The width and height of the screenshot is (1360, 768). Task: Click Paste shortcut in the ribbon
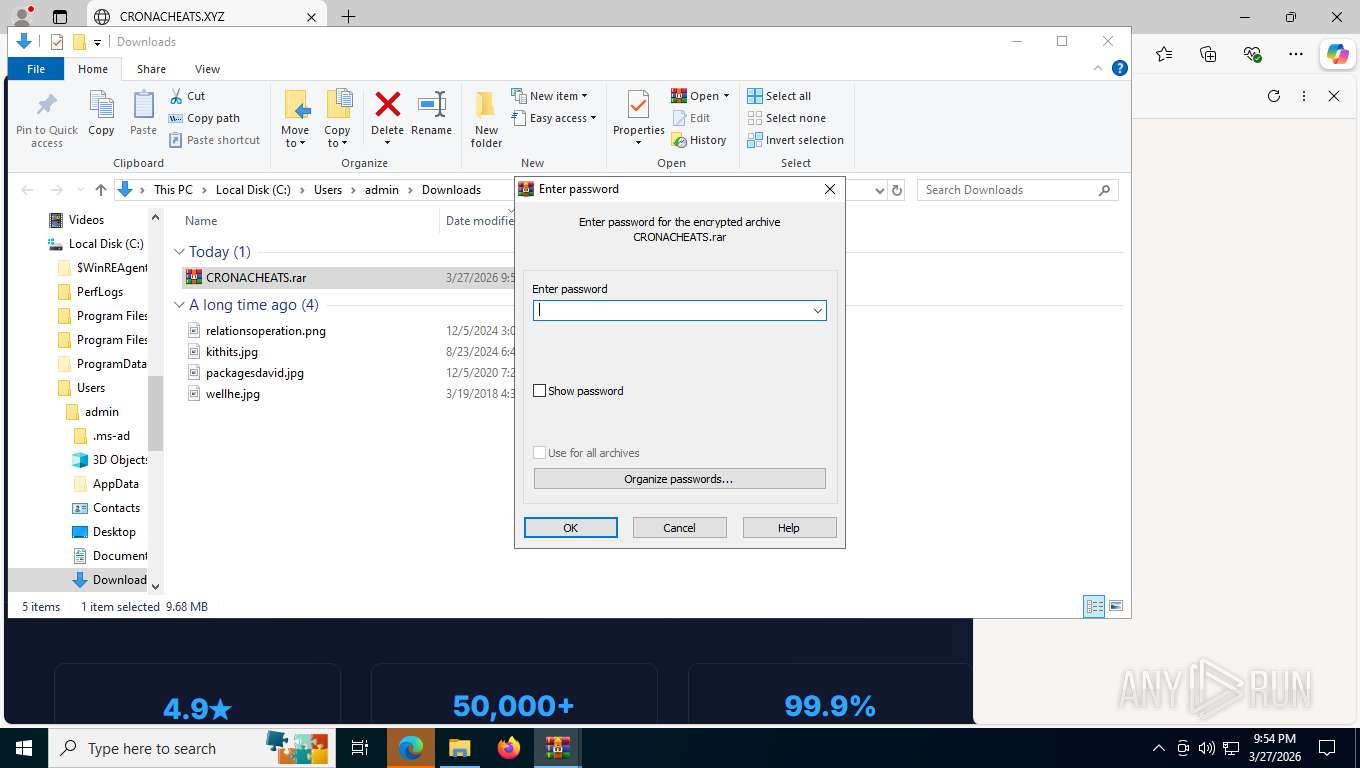(x=214, y=140)
